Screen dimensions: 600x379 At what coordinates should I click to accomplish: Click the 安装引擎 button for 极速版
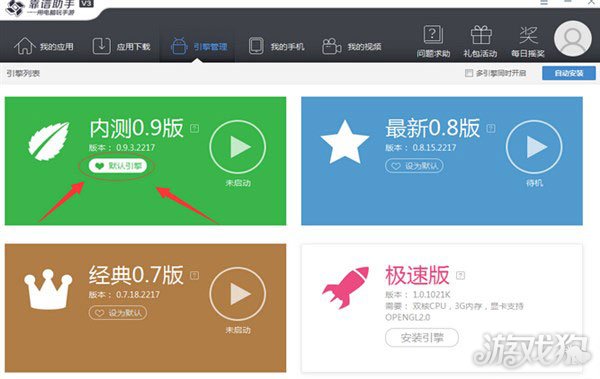point(422,338)
